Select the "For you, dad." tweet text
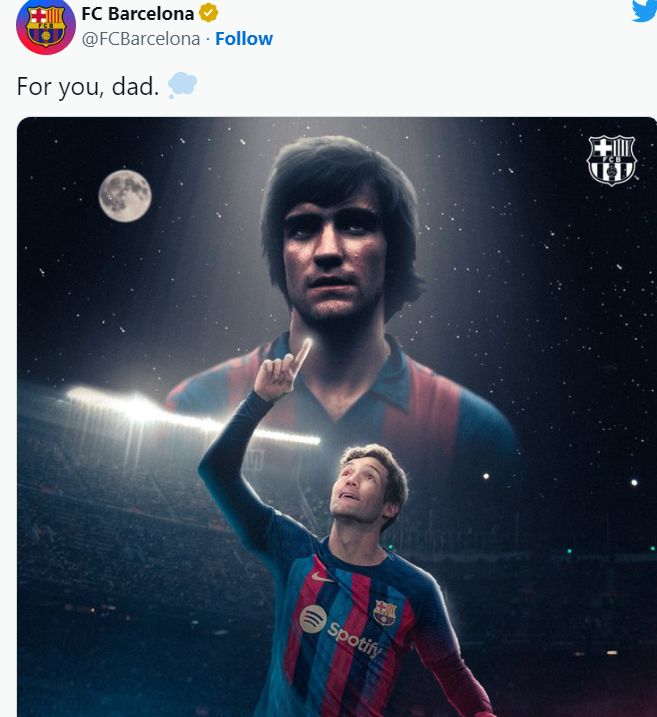The width and height of the screenshot is (657, 717). [x=88, y=86]
